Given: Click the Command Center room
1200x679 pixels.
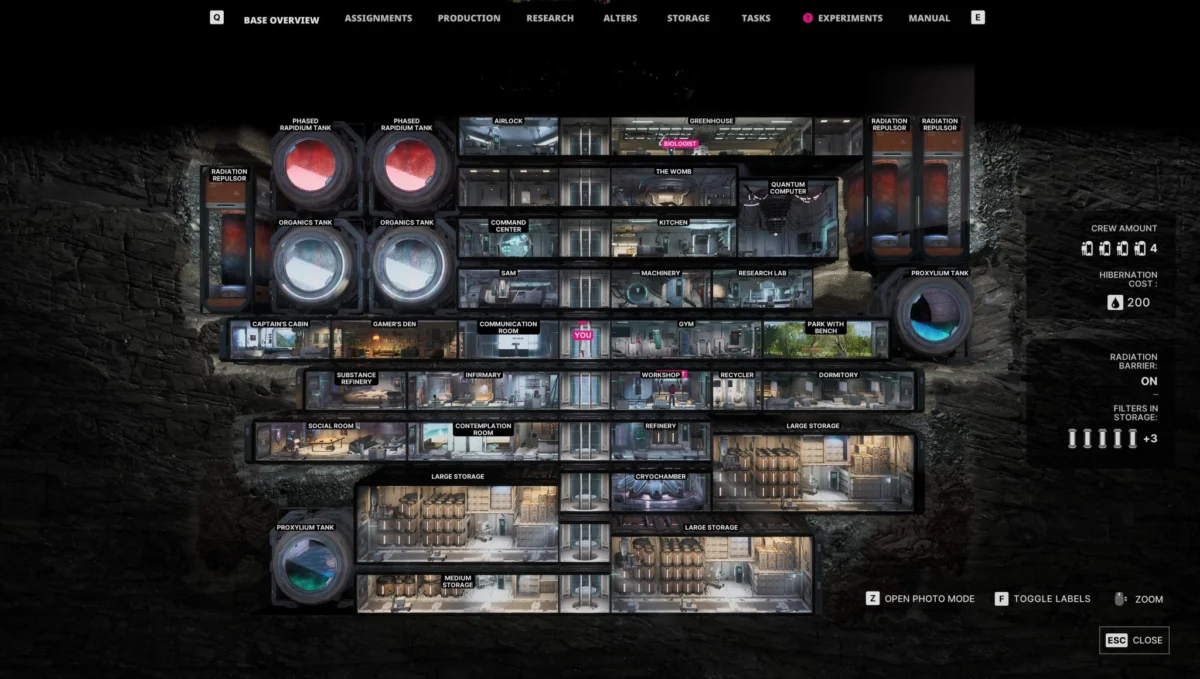Looking at the screenshot, I should [508, 237].
